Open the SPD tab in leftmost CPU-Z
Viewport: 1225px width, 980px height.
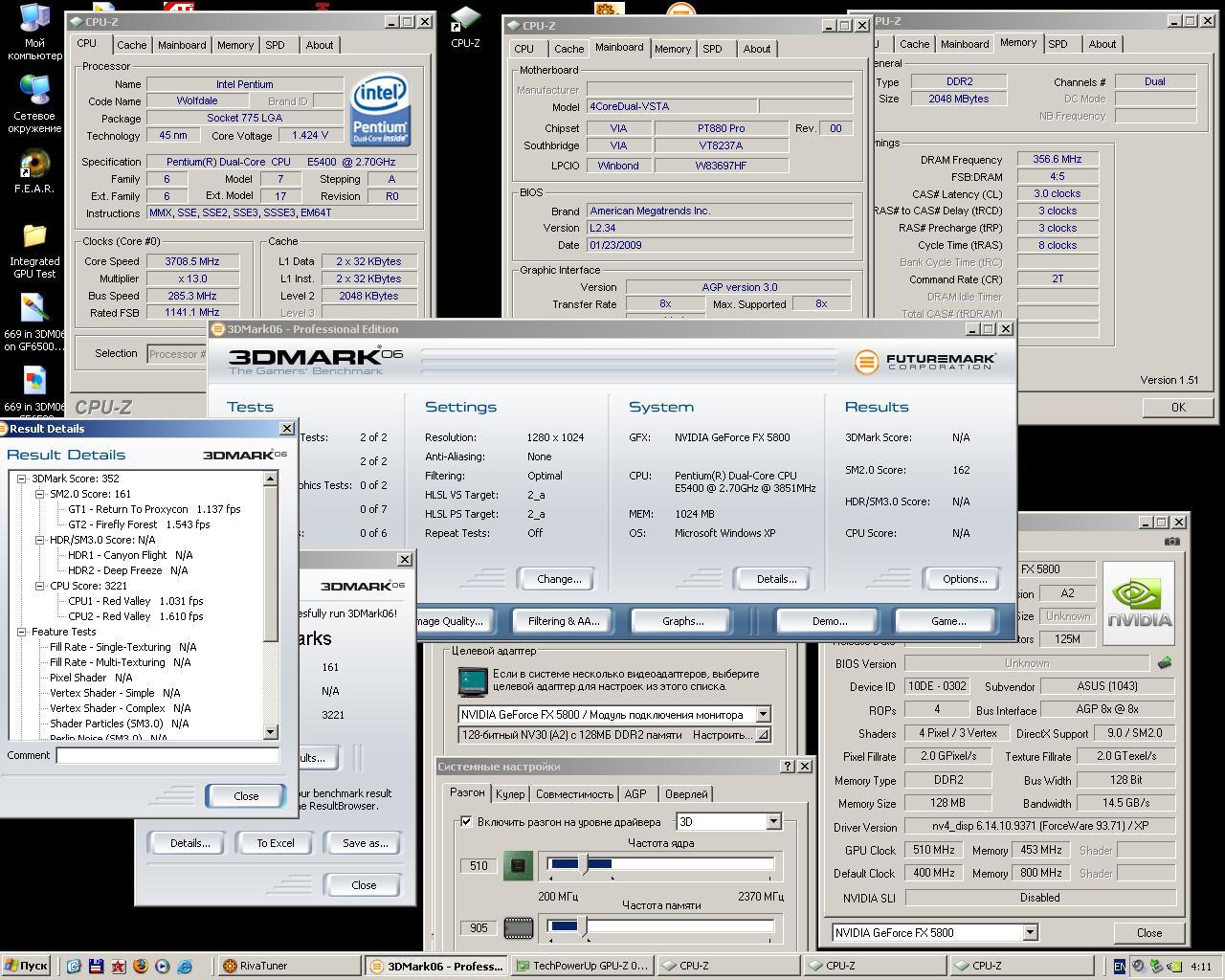[275, 45]
